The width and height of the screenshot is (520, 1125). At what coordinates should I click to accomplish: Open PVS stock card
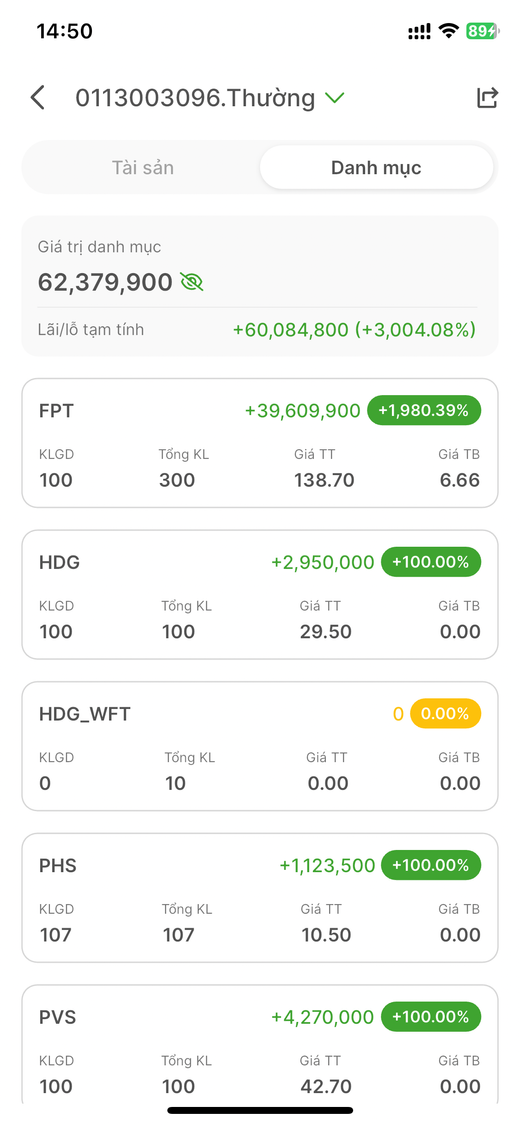click(x=260, y=1044)
